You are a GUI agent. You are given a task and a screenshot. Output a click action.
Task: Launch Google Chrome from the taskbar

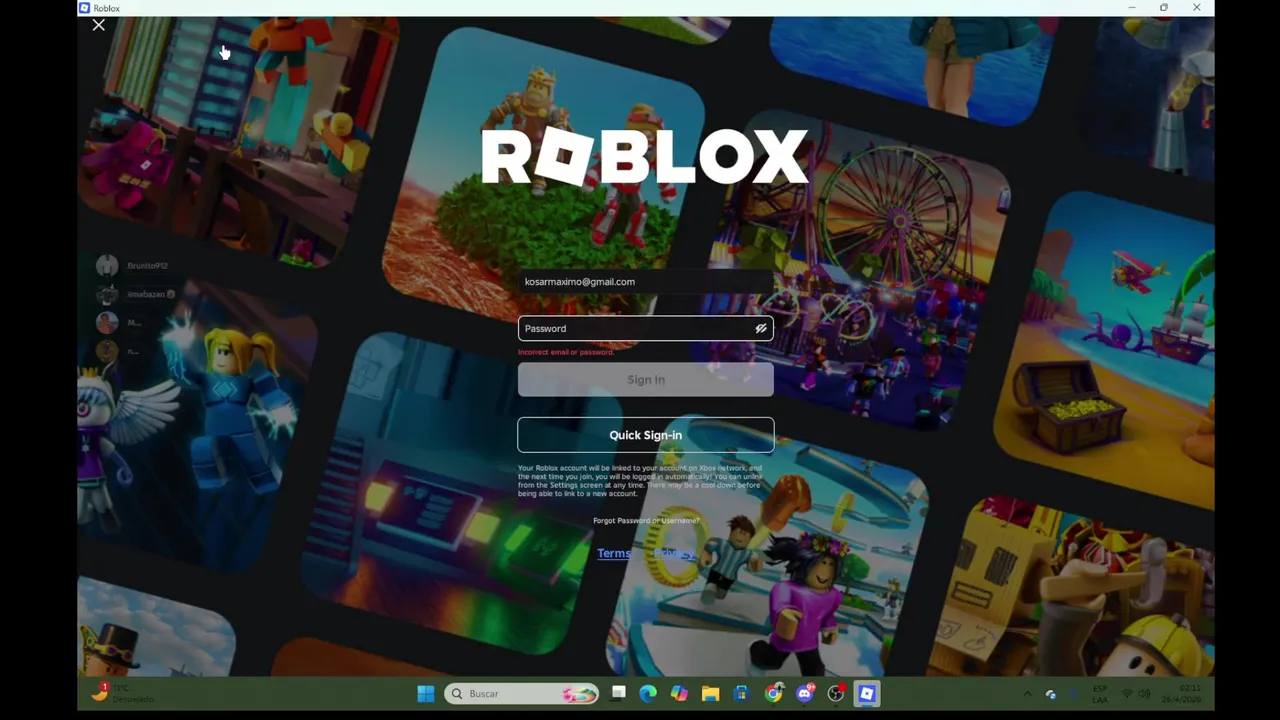click(773, 693)
